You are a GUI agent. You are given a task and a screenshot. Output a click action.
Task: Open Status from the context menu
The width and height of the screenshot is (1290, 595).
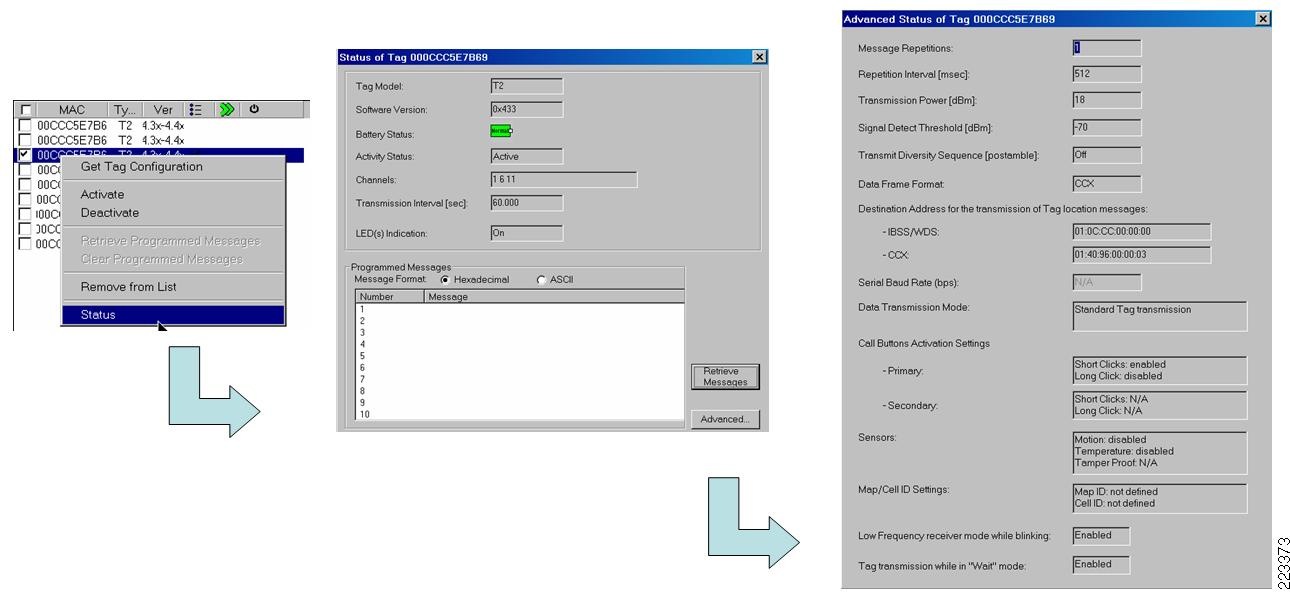click(96, 315)
